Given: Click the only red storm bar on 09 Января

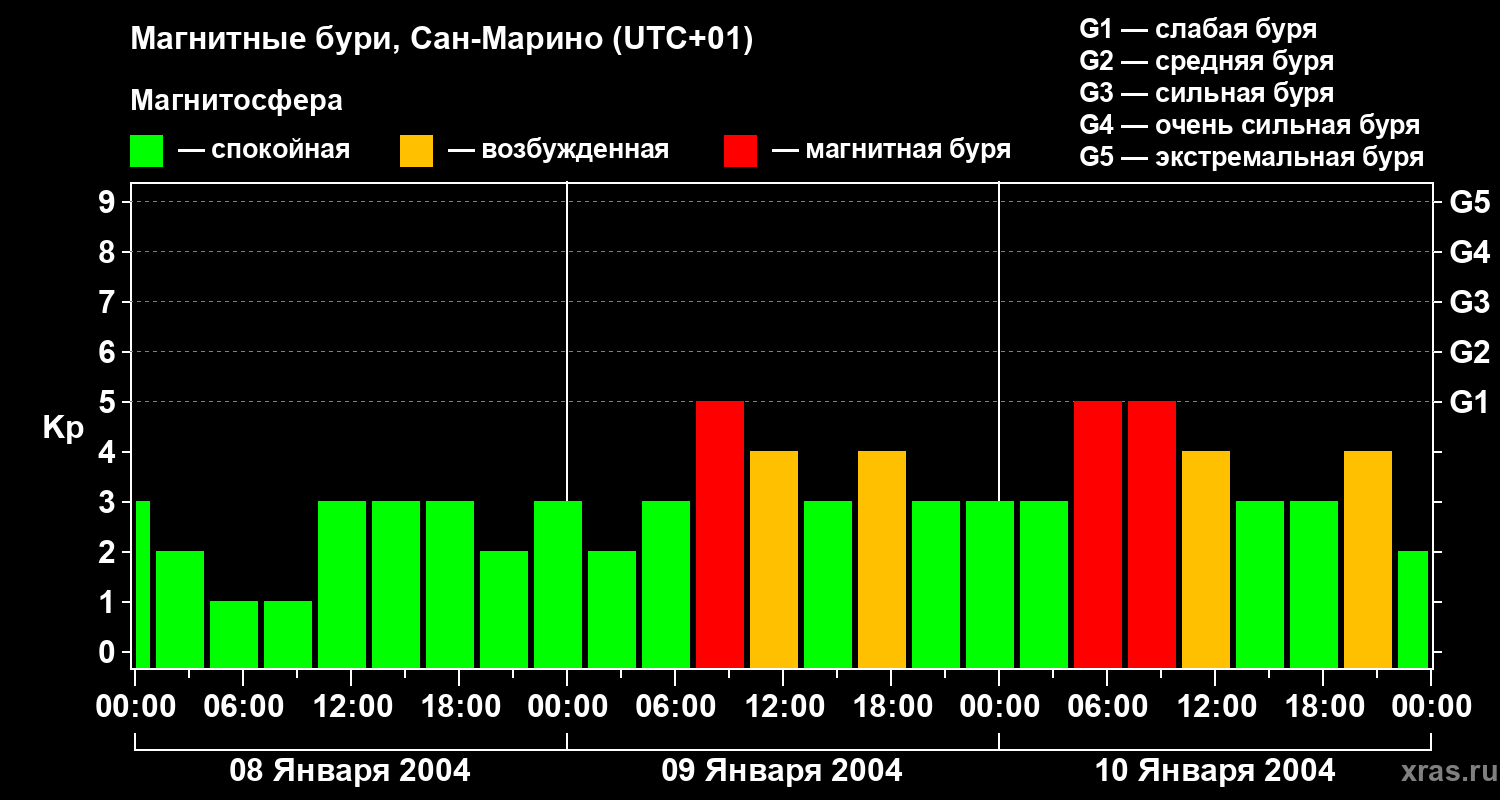Looking at the screenshot, I should [x=720, y=534].
